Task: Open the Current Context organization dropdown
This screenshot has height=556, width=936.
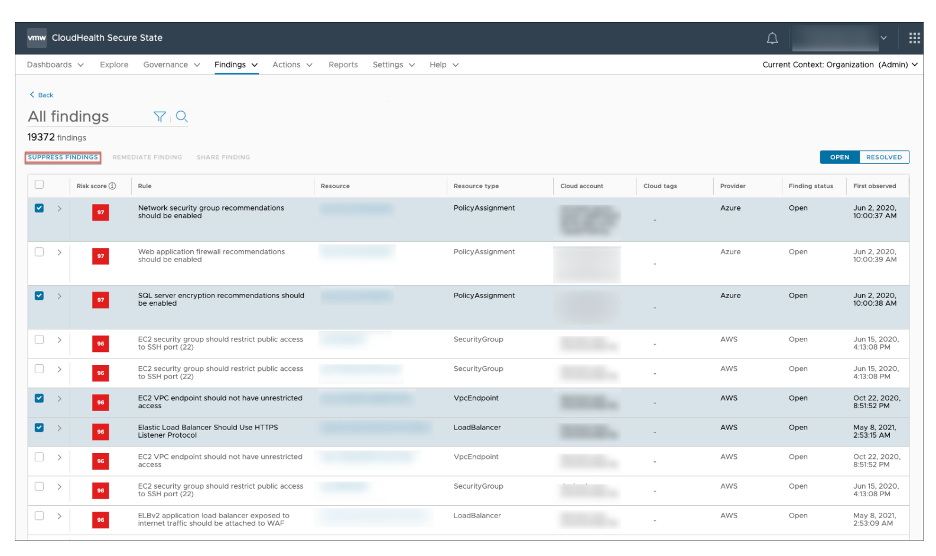Action: [x=840, y=65]
